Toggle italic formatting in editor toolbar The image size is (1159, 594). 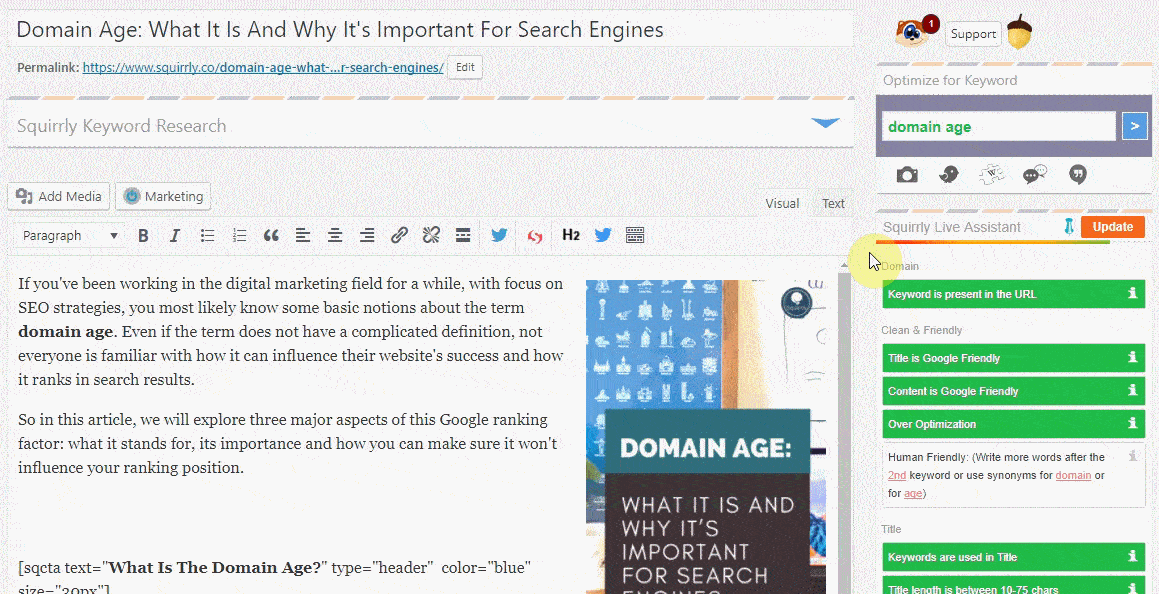[174, 236]
